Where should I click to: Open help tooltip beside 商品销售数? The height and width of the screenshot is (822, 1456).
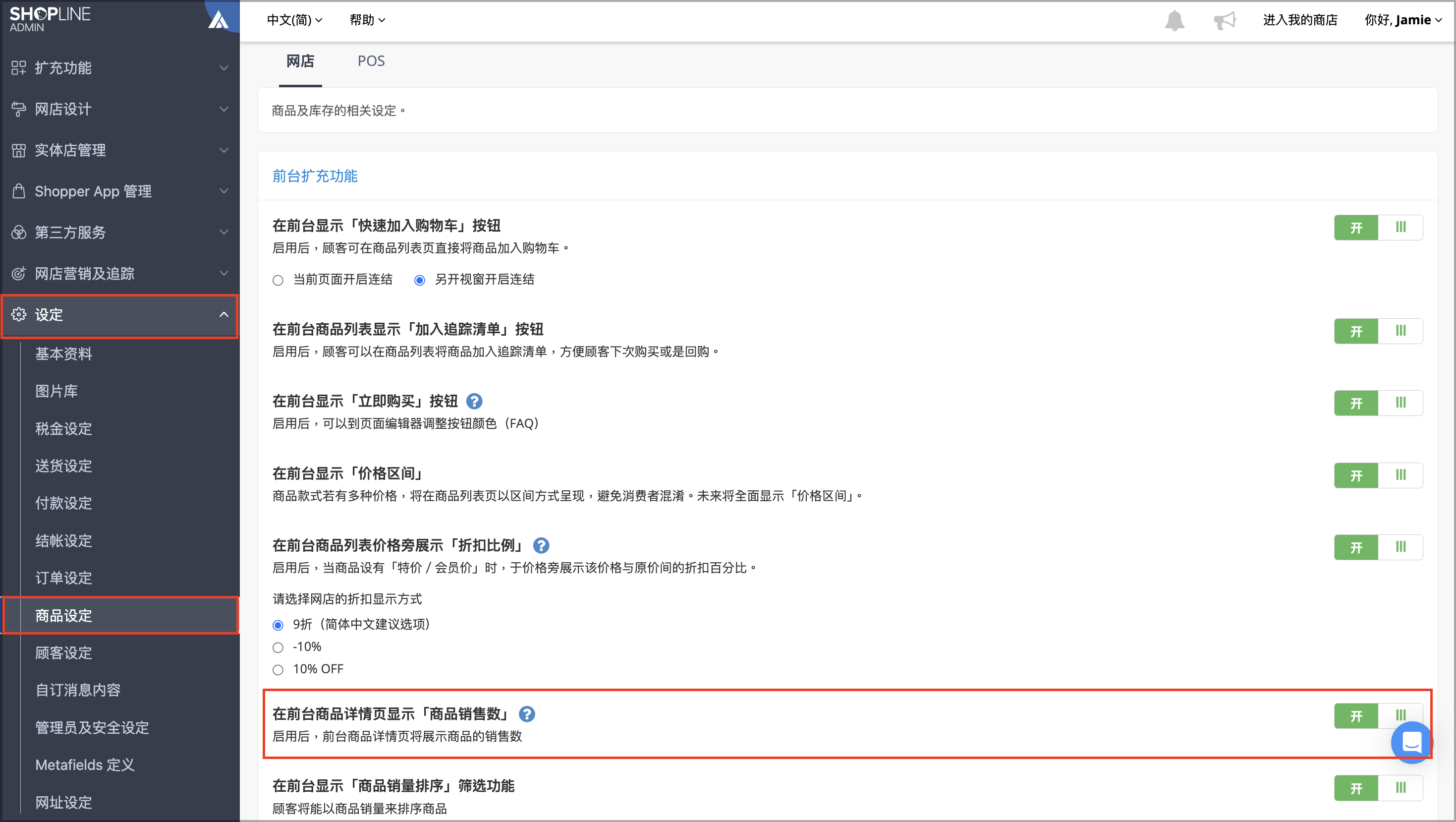527,714
